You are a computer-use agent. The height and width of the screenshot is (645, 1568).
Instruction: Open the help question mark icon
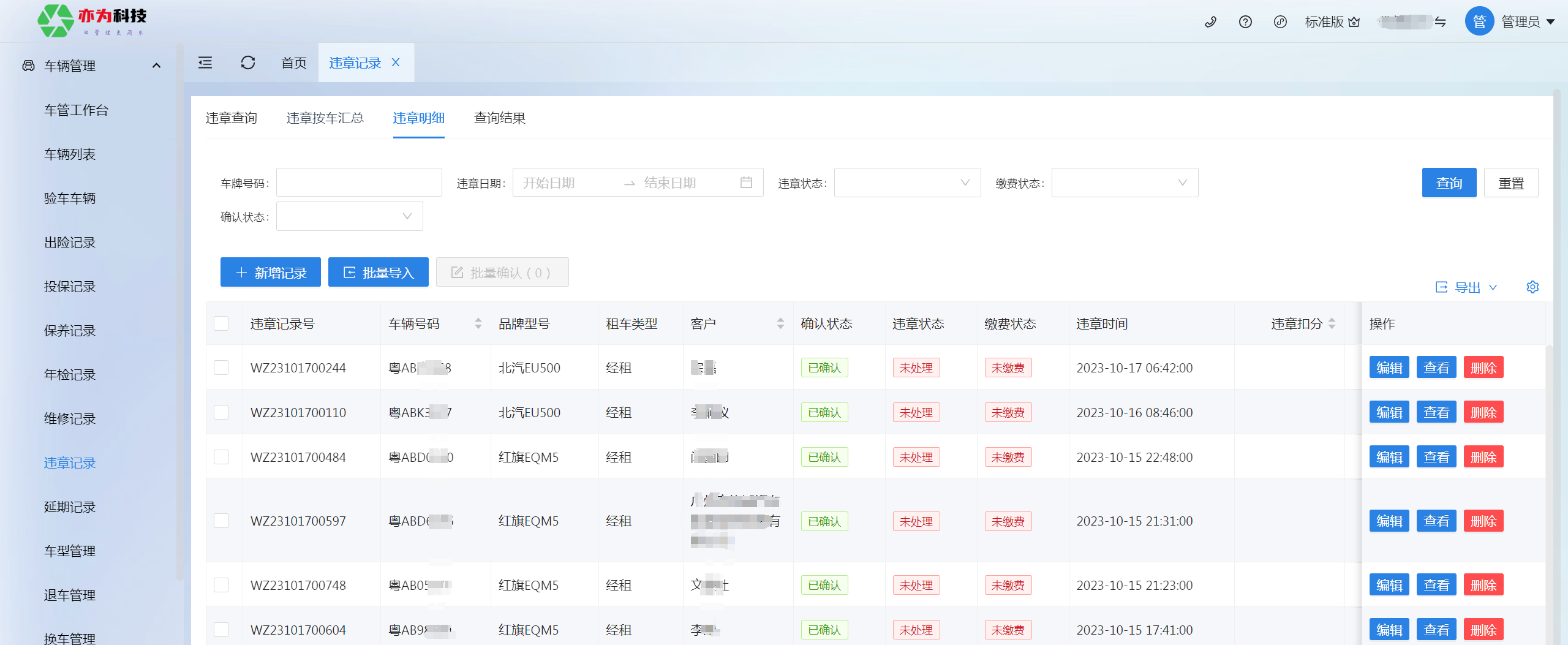1245,22
